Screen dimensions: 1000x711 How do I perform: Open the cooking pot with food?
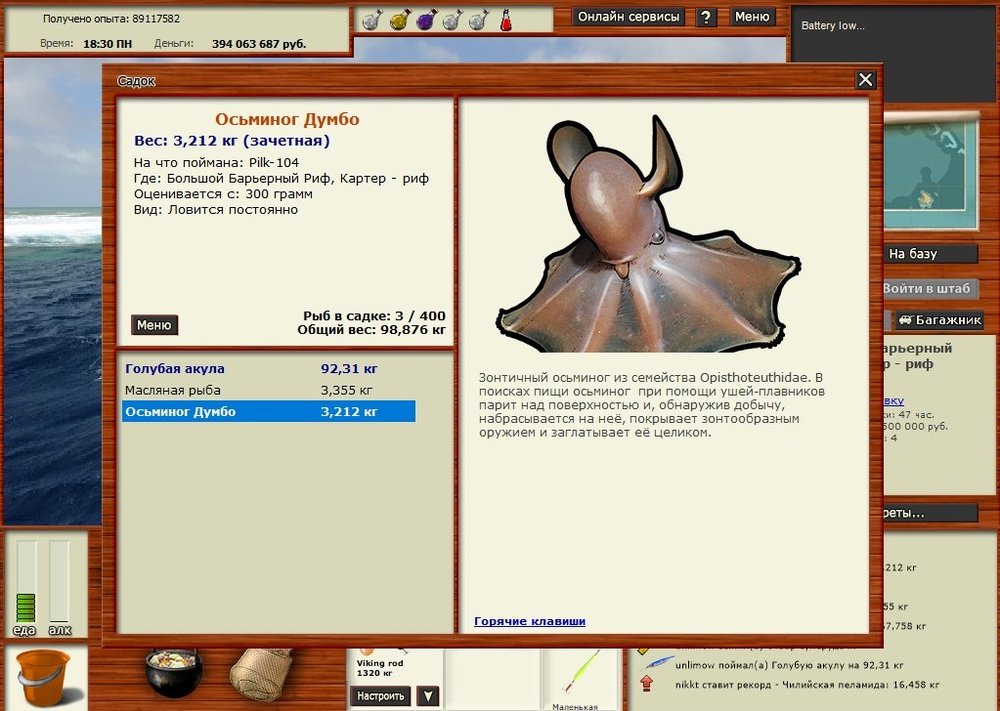(174, 673)
